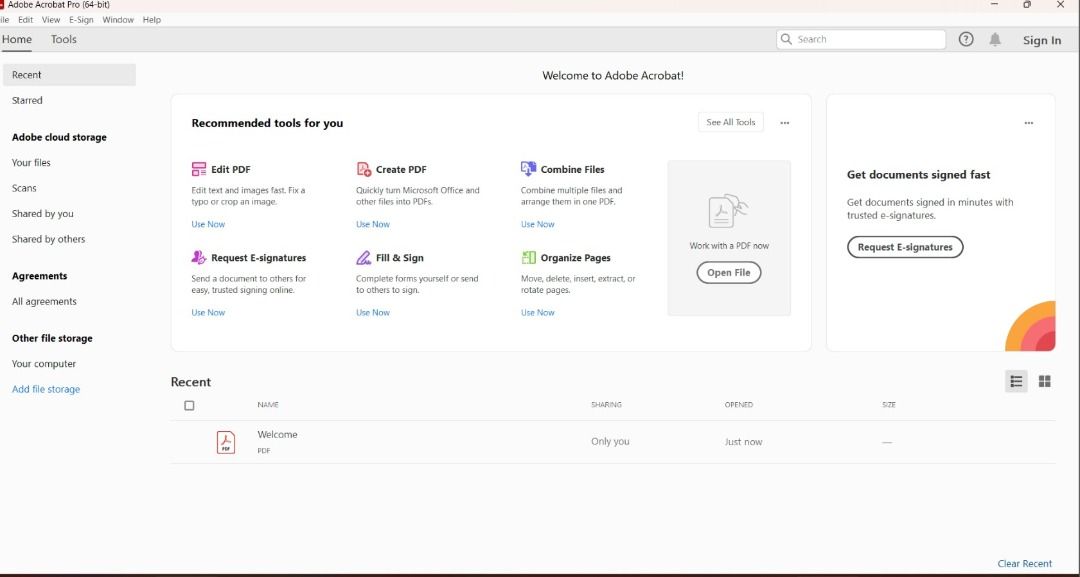The image size is (1080, 577).
Task: Click the Welcome file name in Recent
Action: (278, 434)
